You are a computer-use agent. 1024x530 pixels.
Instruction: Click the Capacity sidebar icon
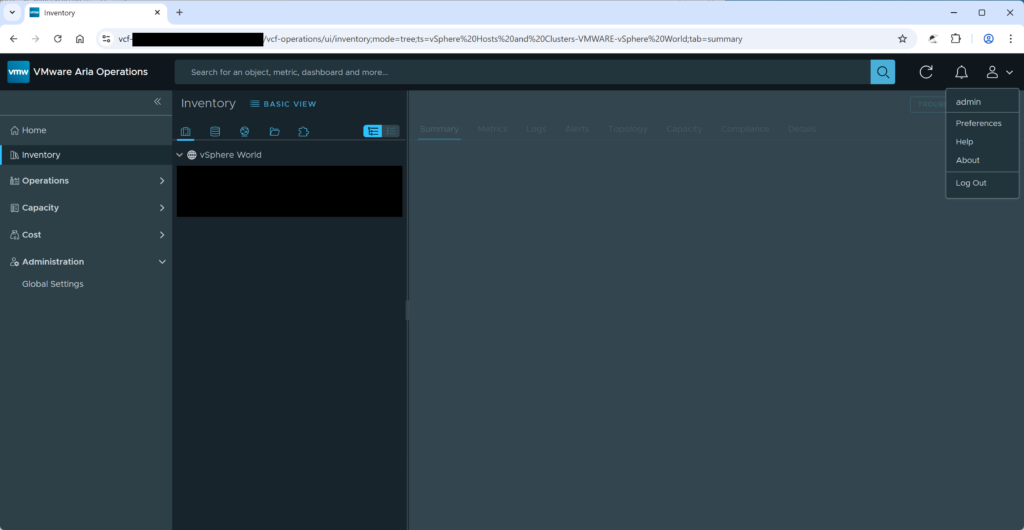(x=14, y=208)
